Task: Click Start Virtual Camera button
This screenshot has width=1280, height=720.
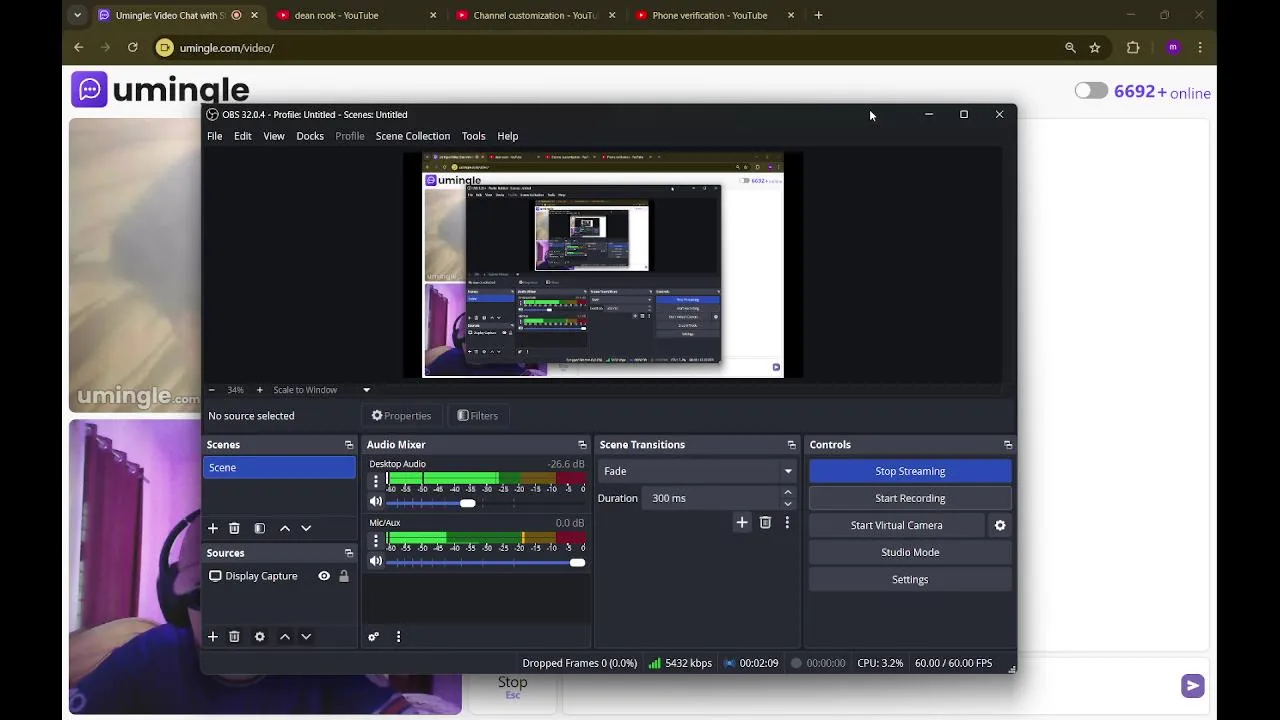Action: pos(897,525)
